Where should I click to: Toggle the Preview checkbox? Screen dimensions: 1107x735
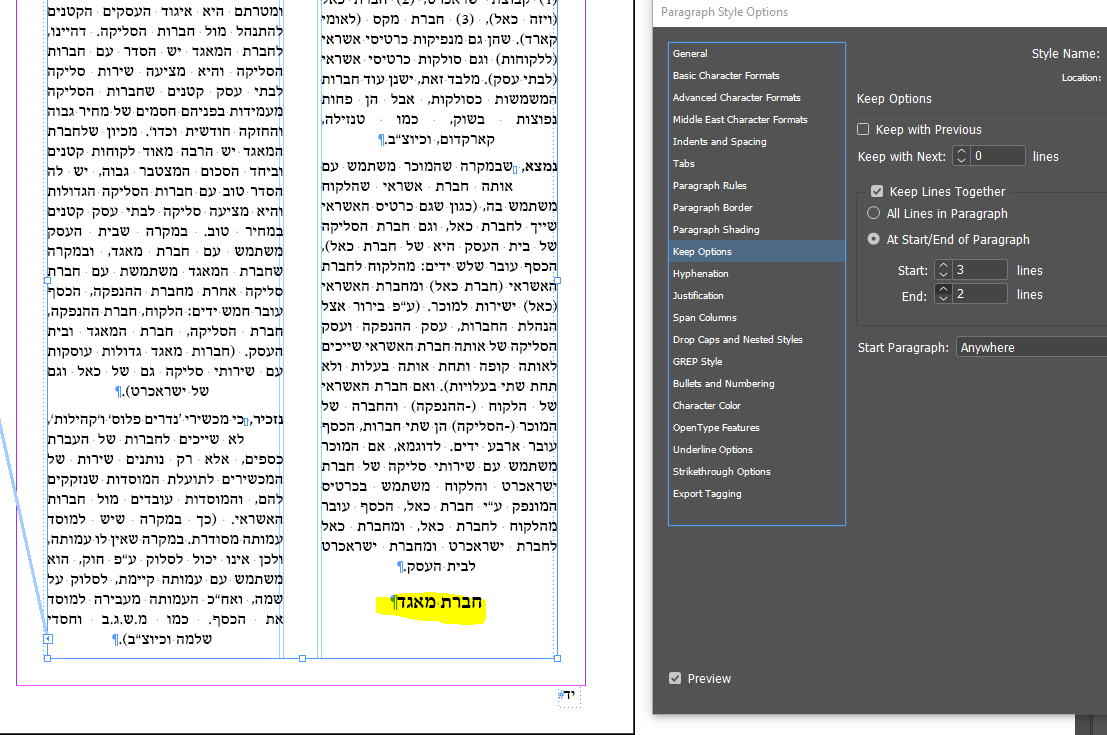tap(675, 679)
